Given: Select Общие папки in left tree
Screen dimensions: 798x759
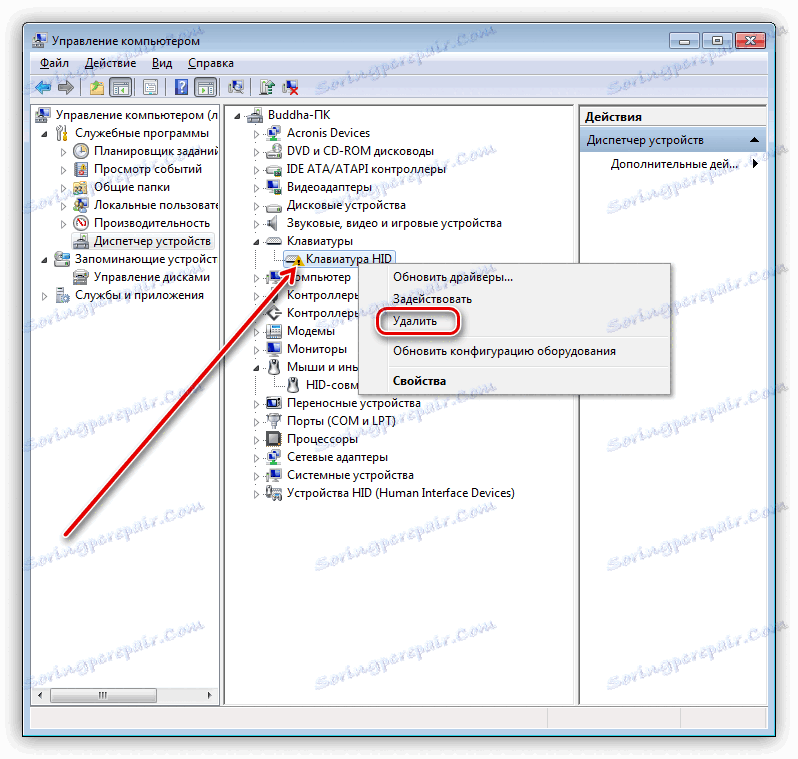Looking at the screenshot, I should [x=132, y=187].
